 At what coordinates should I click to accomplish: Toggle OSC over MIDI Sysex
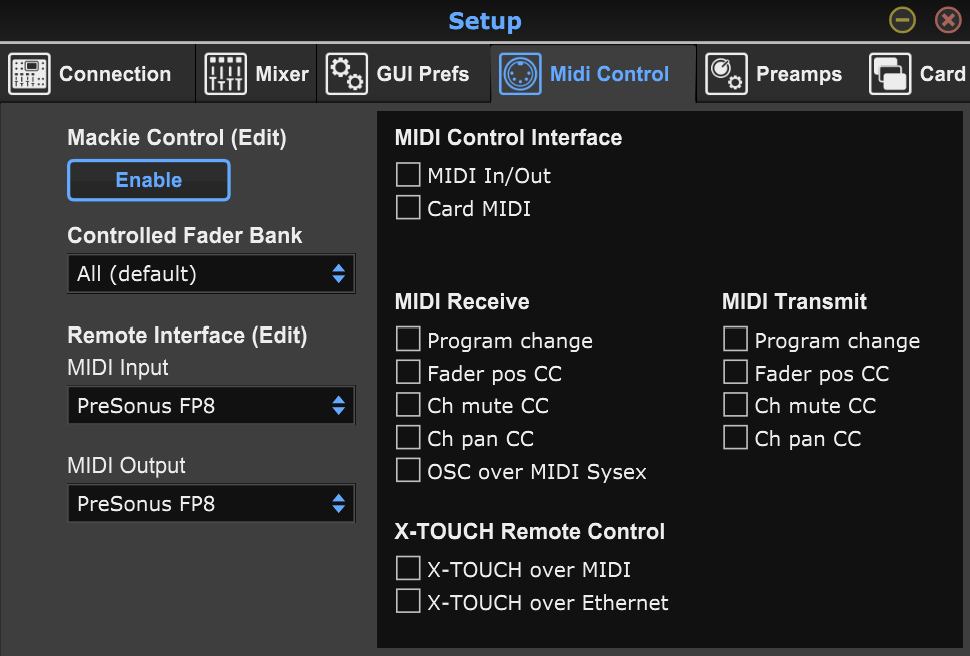[x=408, y=471]
